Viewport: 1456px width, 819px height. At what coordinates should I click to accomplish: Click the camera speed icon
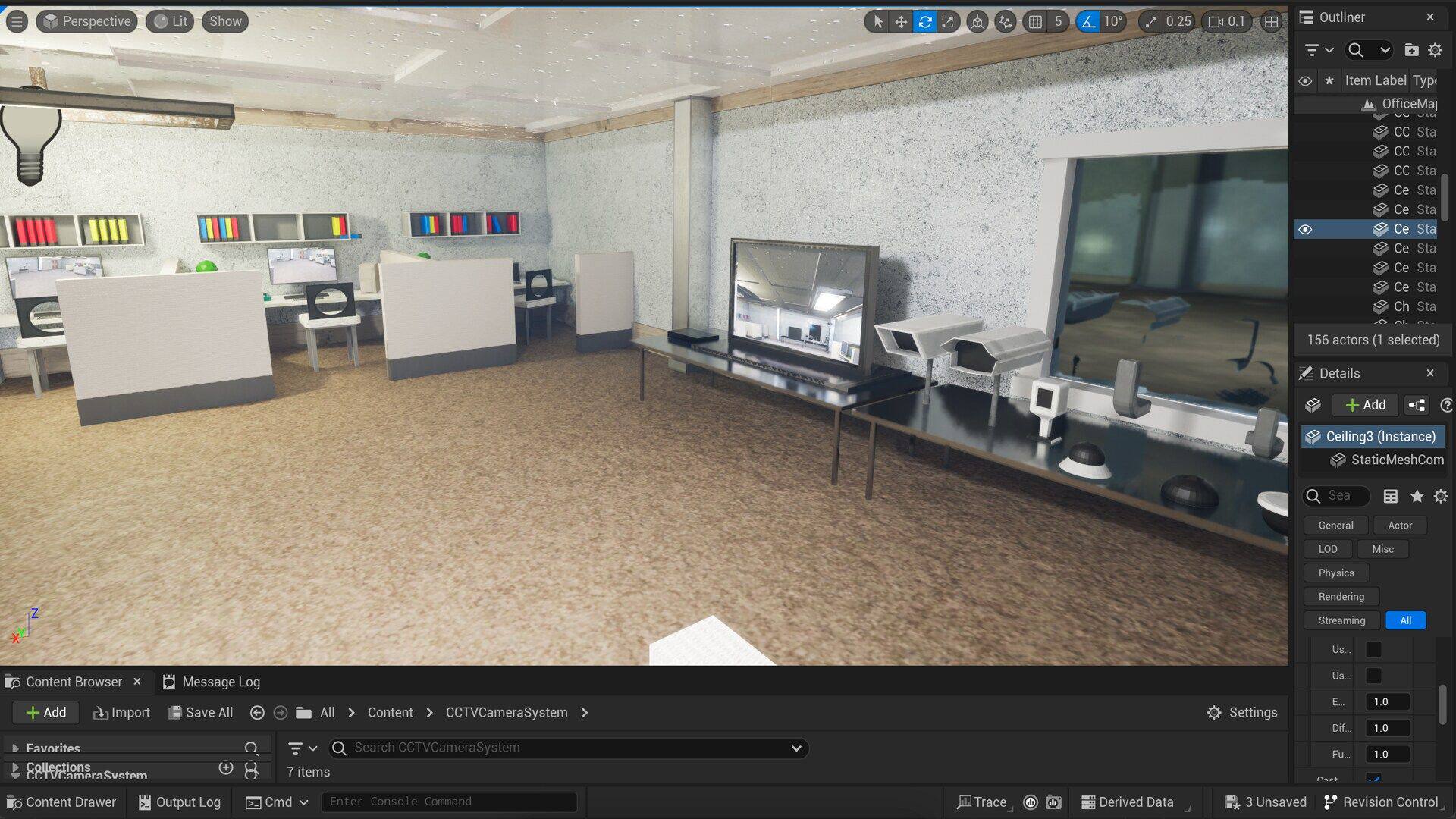(x=1216, y=22)
